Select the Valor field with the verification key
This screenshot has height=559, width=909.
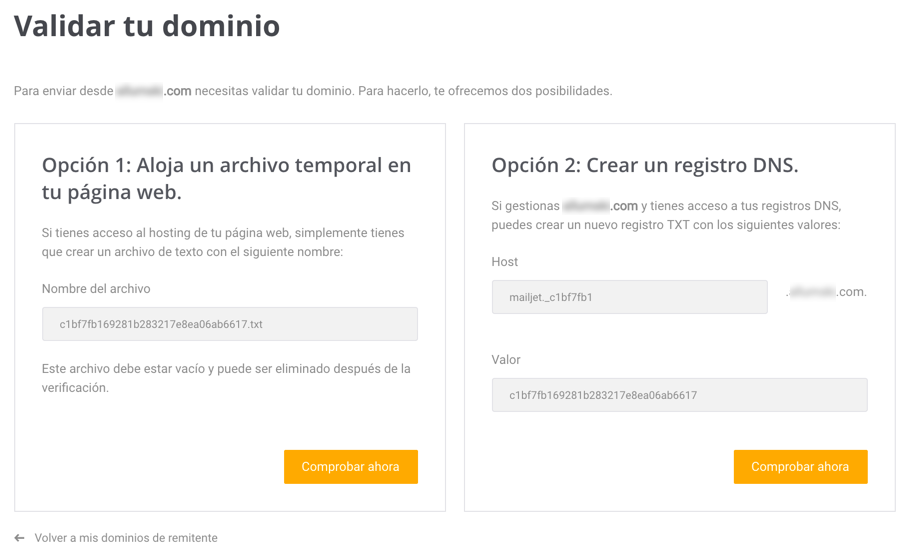pos(679,395)
